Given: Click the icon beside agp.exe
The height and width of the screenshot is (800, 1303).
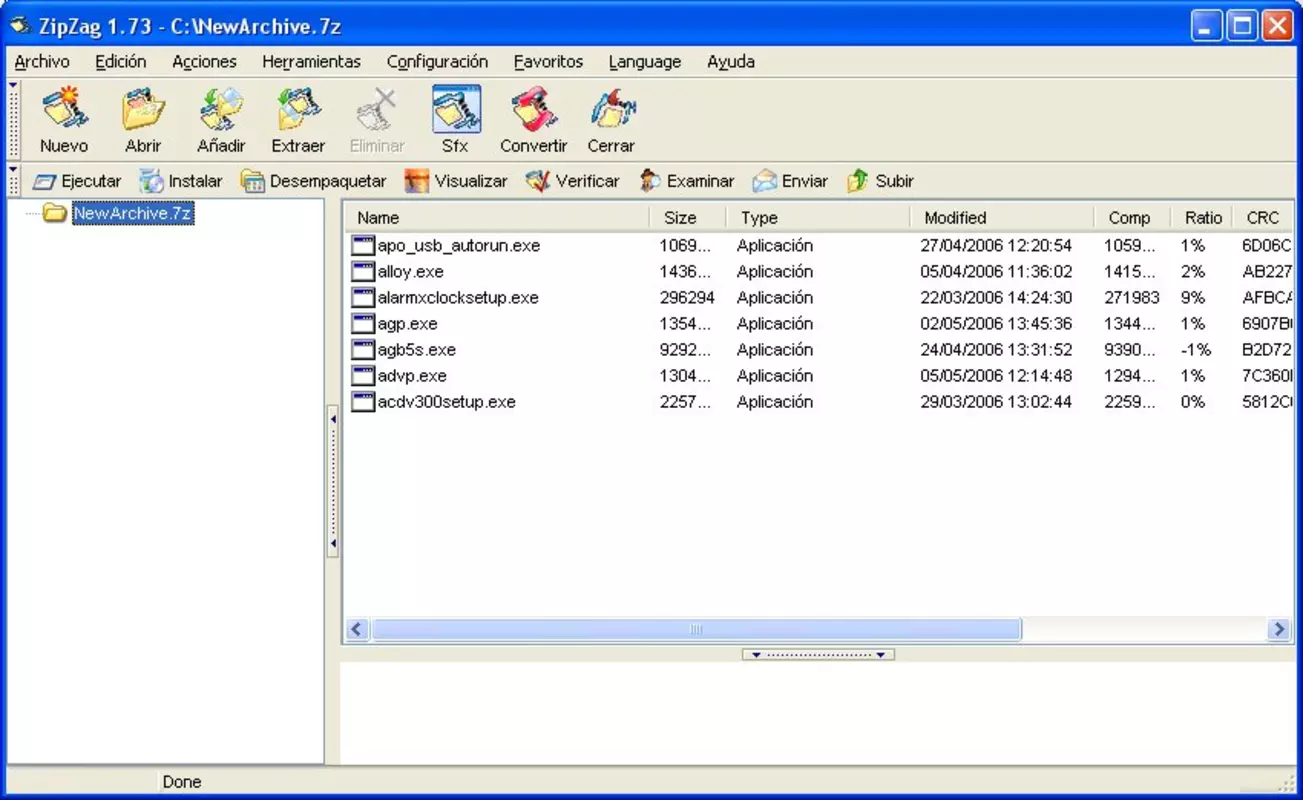Looking at the screenshot, I should coord(363,324).
